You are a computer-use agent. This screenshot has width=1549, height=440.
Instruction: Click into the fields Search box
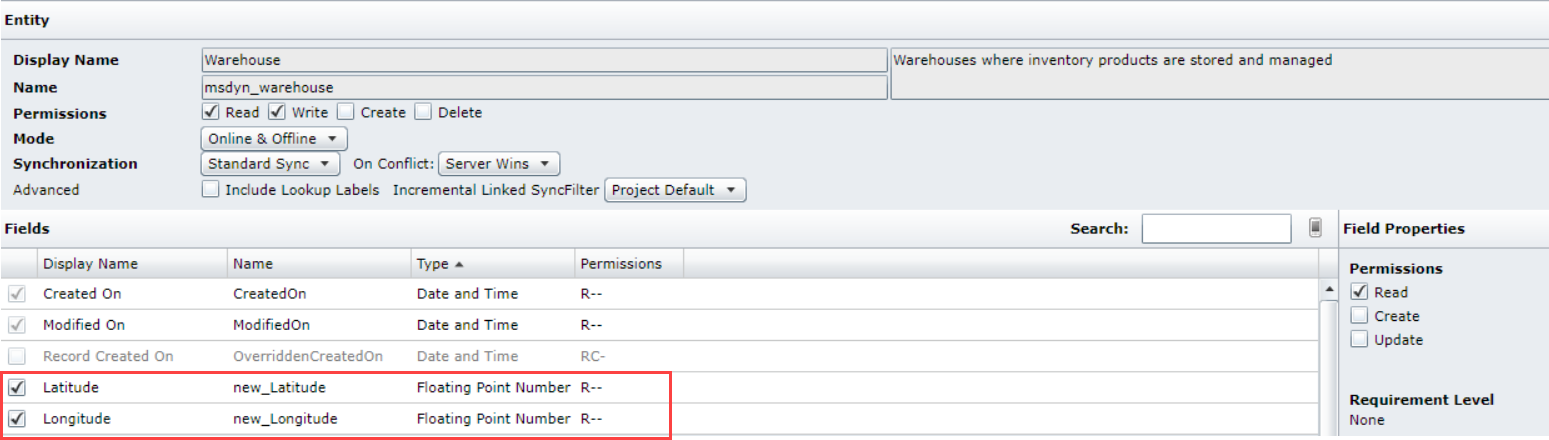click(1215, 229)
